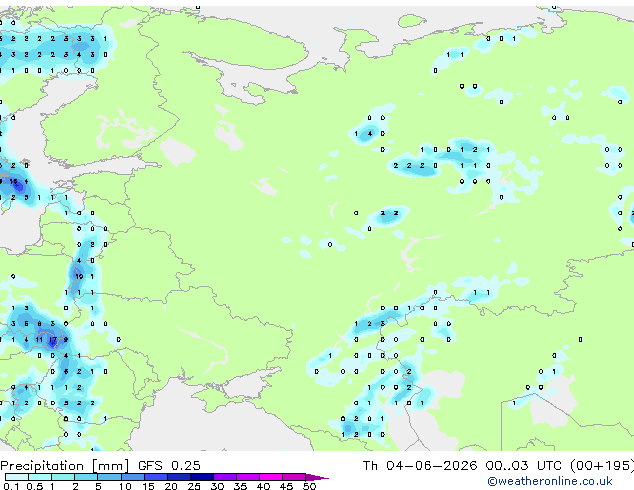Click the 'GFS 0.25' model label
634x490 pixels.
[x=169, y=465]
